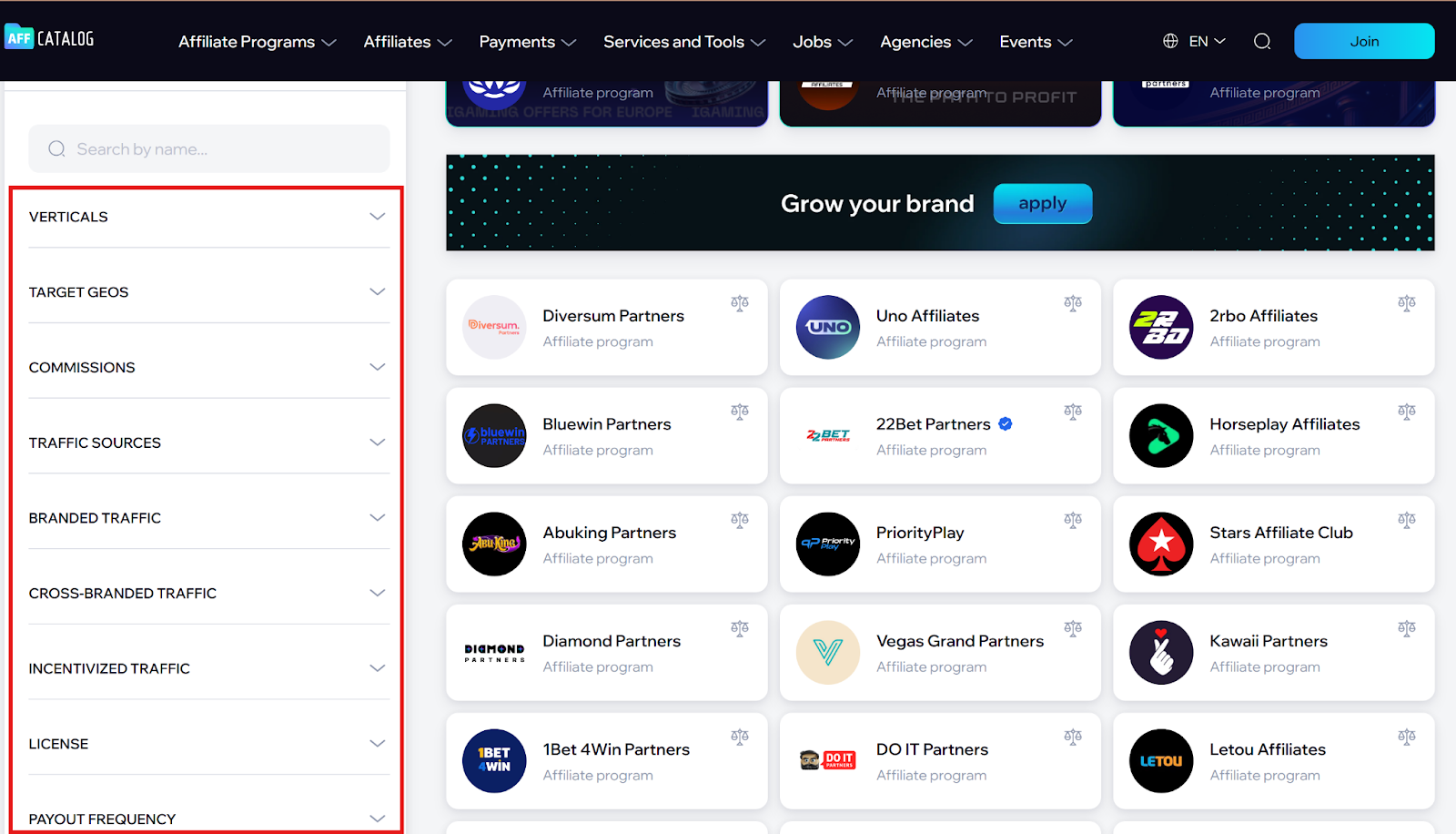Open the Bluewin Partners program link
1456x834 pixels.
[606, 424]
